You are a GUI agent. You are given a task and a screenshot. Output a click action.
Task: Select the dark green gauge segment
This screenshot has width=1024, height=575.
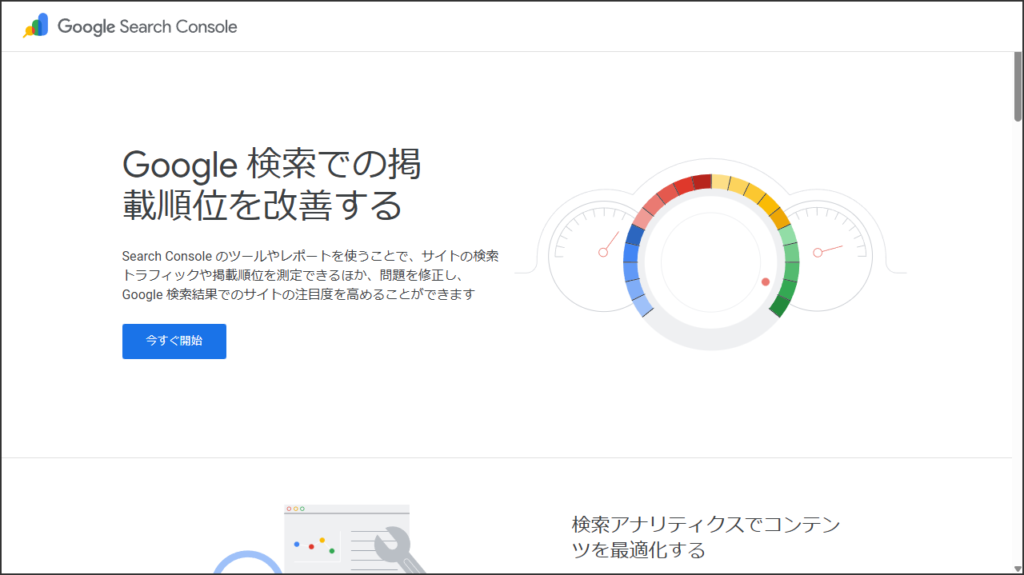[783, 297]
